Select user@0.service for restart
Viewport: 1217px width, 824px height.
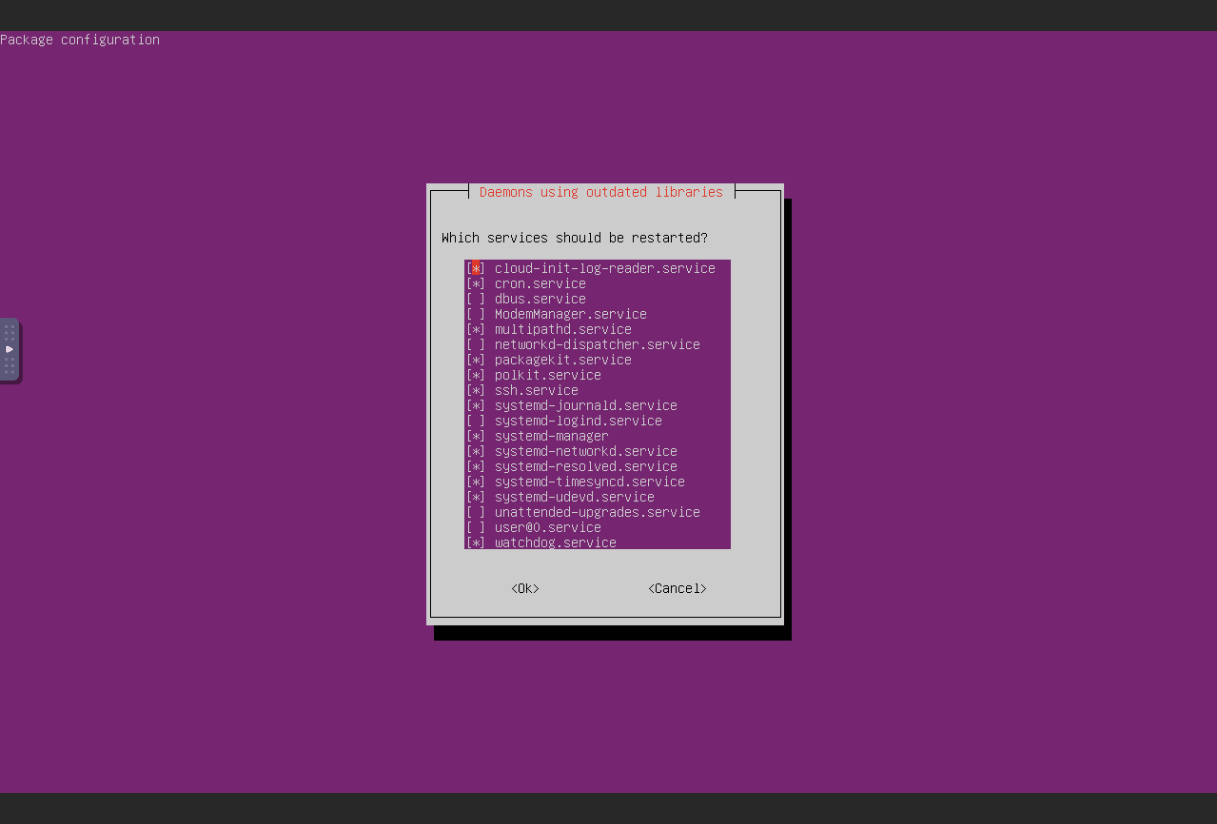pos(476,527)
